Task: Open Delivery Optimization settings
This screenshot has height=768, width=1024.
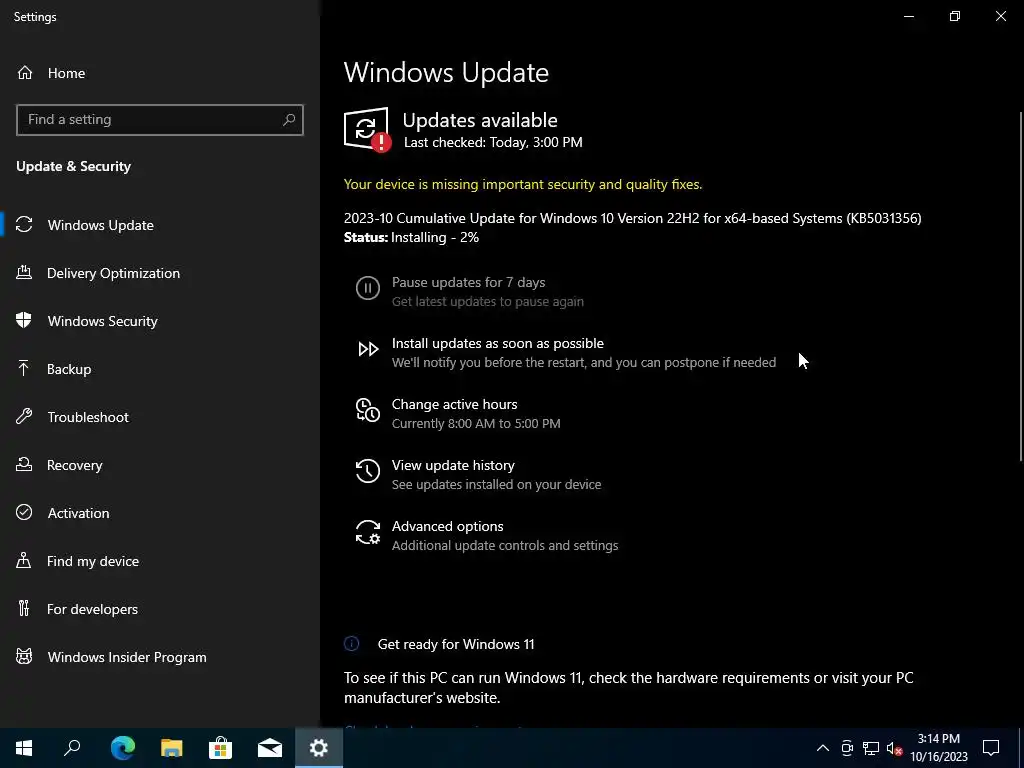Action: [160, 272]
